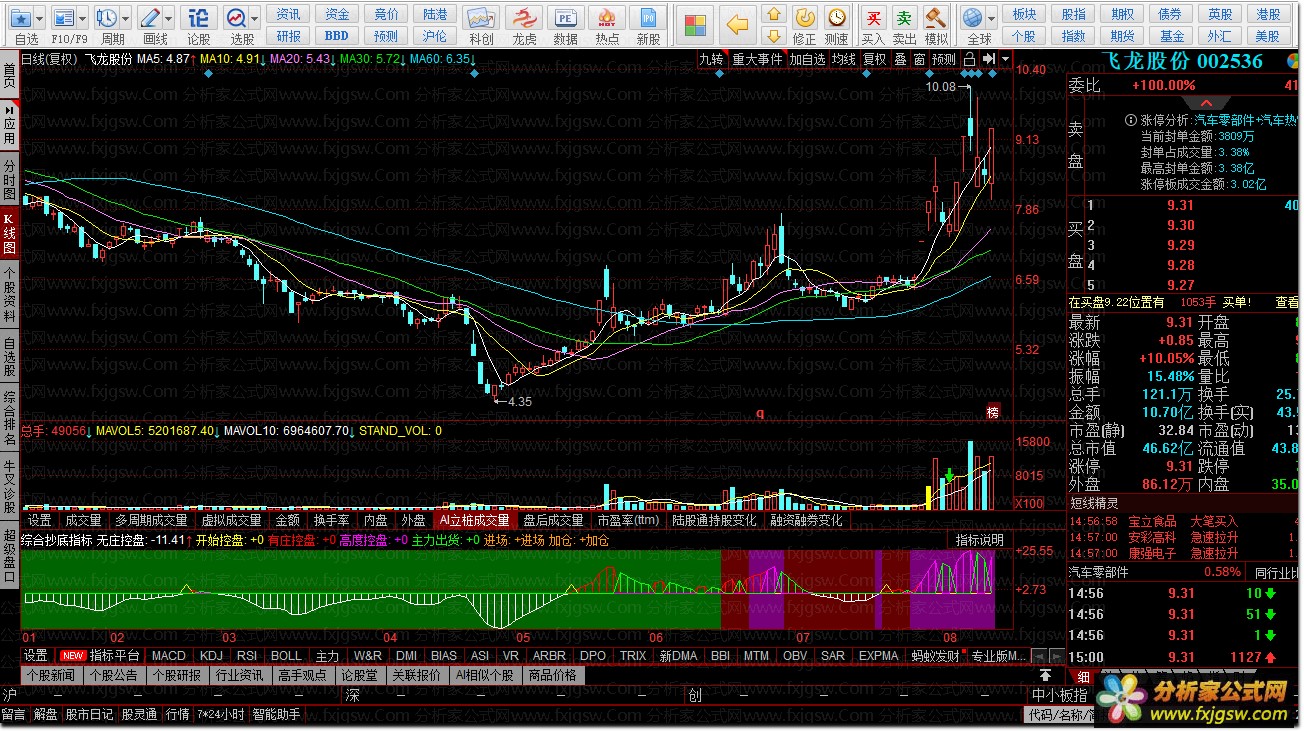Toggle the 重大事件 major events display
The height and width of the screenshot is (731, 1304).
coord(757,59)
